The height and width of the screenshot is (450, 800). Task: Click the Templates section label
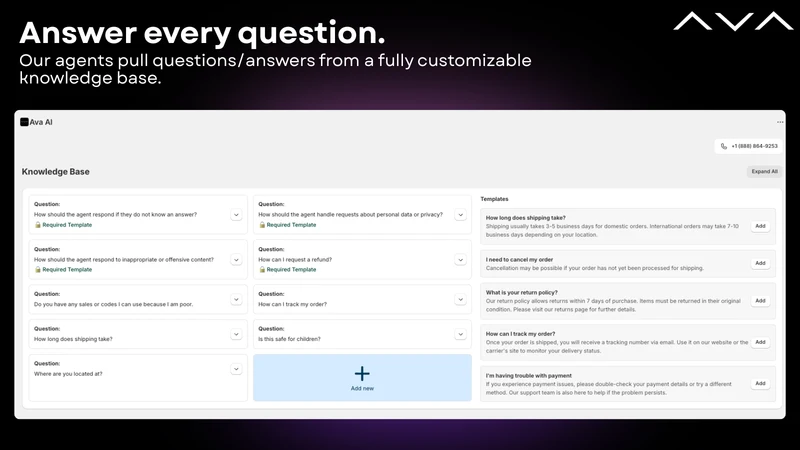(x=494, y=199)
